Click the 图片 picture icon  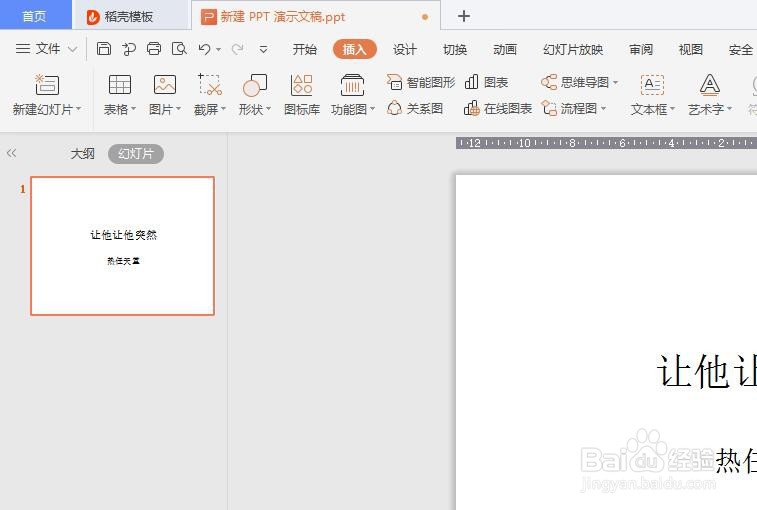tap(165, 85)
